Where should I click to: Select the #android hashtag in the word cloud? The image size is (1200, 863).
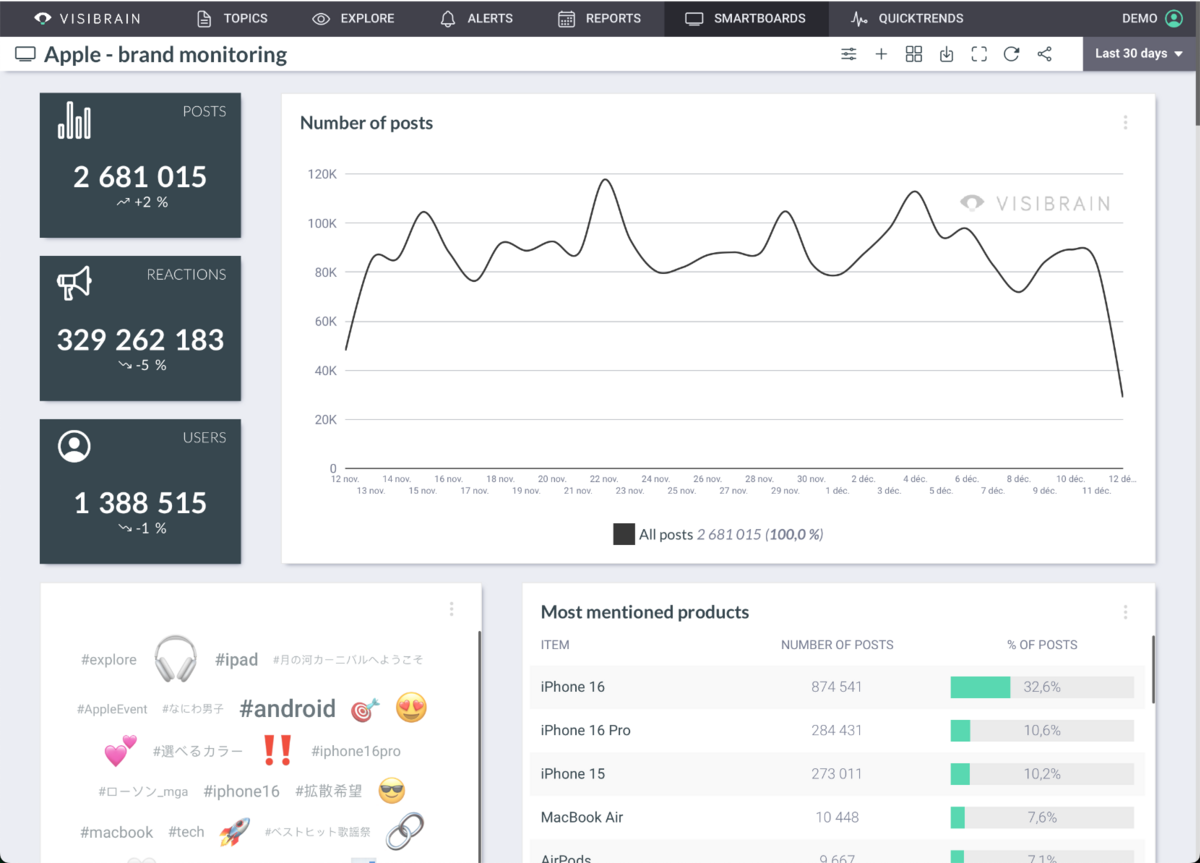tap(287, 708)
